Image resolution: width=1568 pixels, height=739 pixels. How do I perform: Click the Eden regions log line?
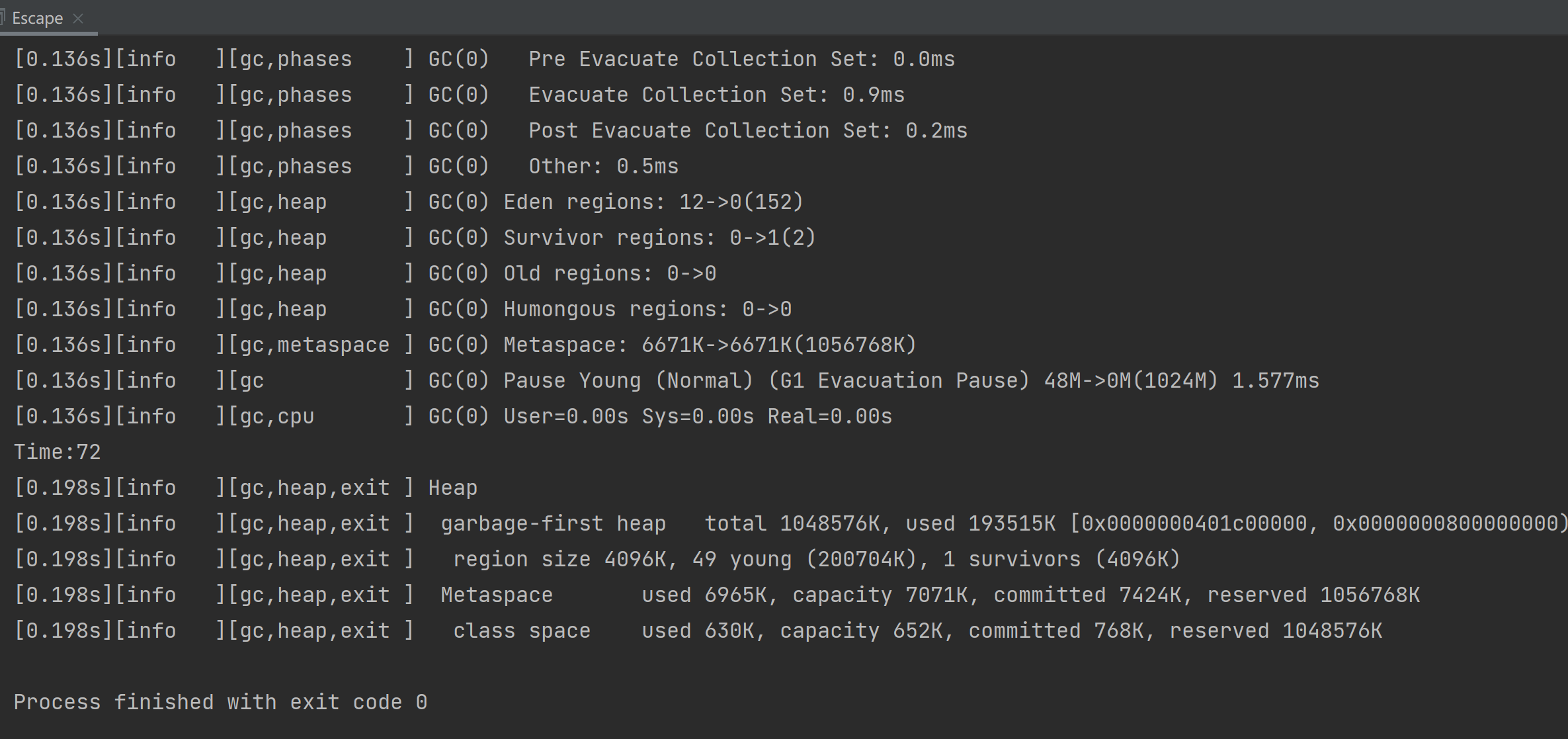tap(652, 202)
